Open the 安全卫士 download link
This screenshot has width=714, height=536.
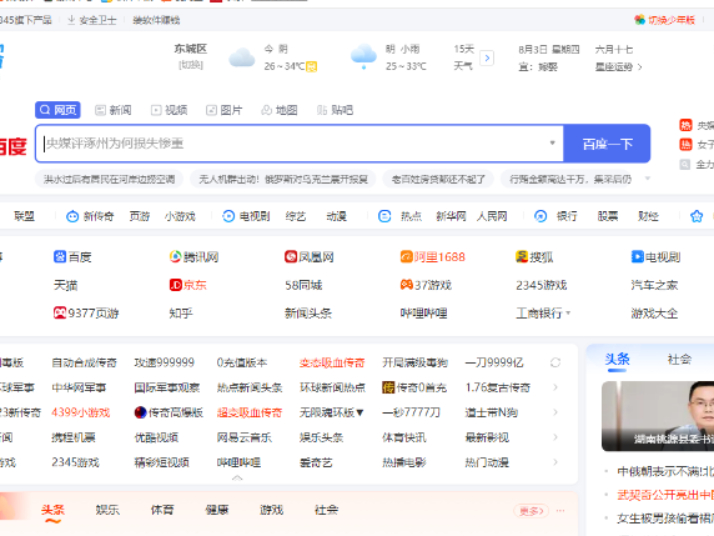(x=92, y=20)
